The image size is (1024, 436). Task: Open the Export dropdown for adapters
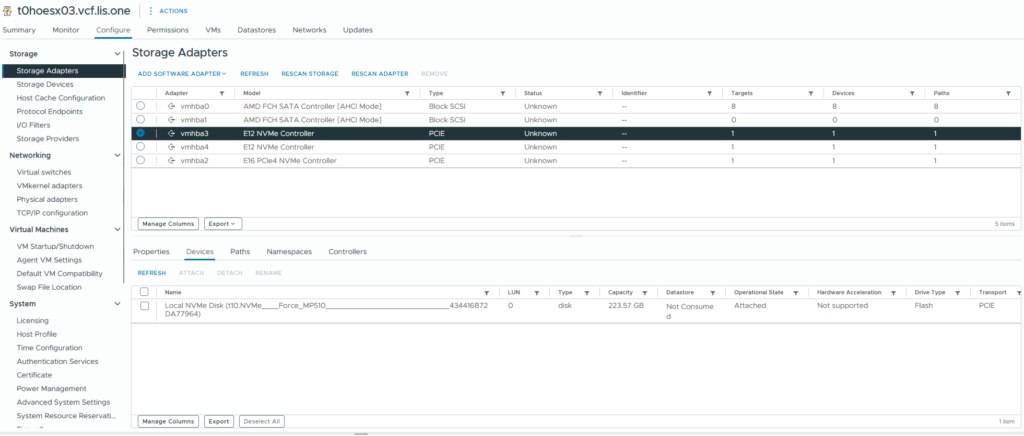(x=224, y=224)
